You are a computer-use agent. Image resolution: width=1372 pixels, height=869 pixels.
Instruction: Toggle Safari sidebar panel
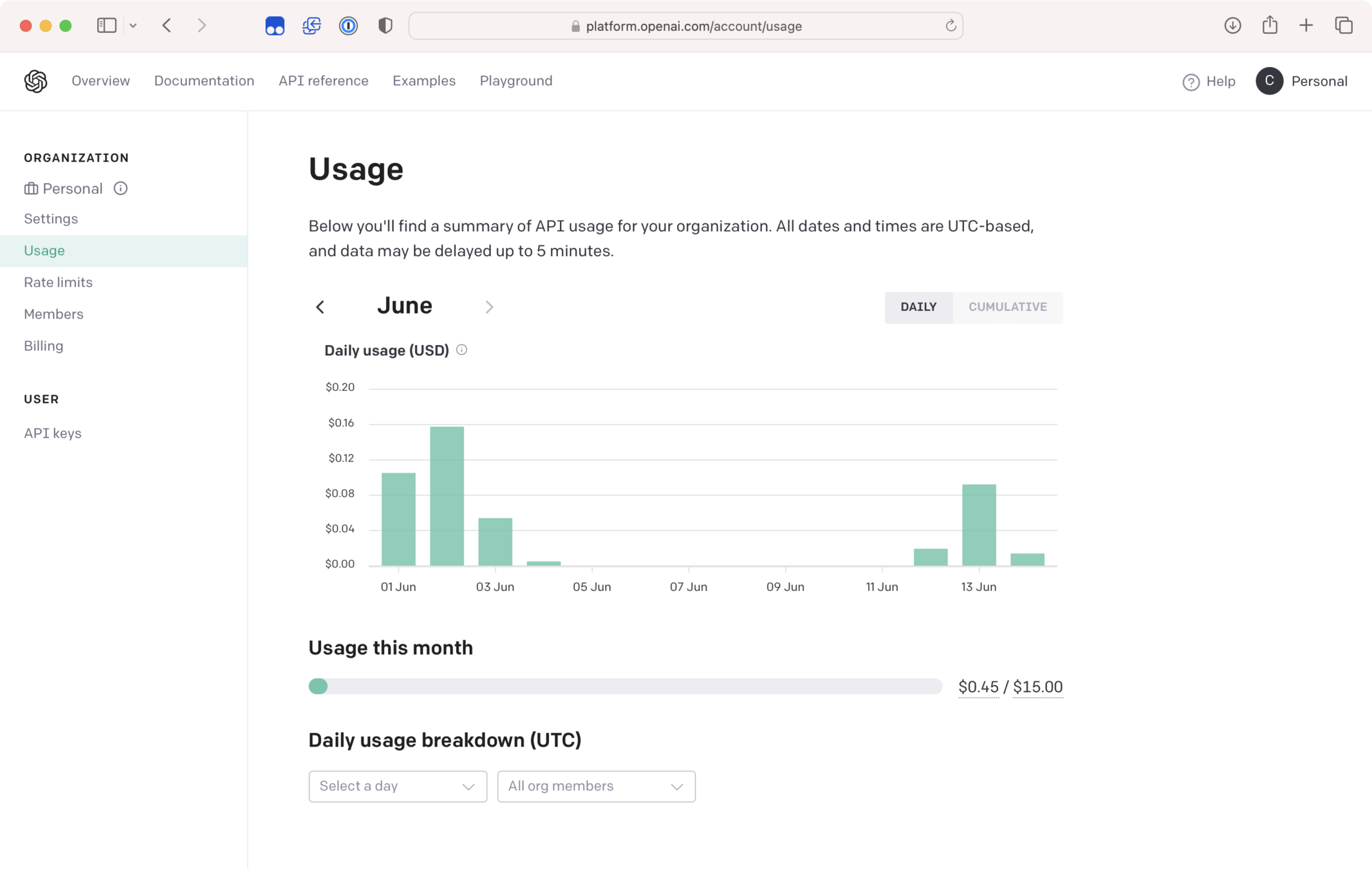point(107,26)
